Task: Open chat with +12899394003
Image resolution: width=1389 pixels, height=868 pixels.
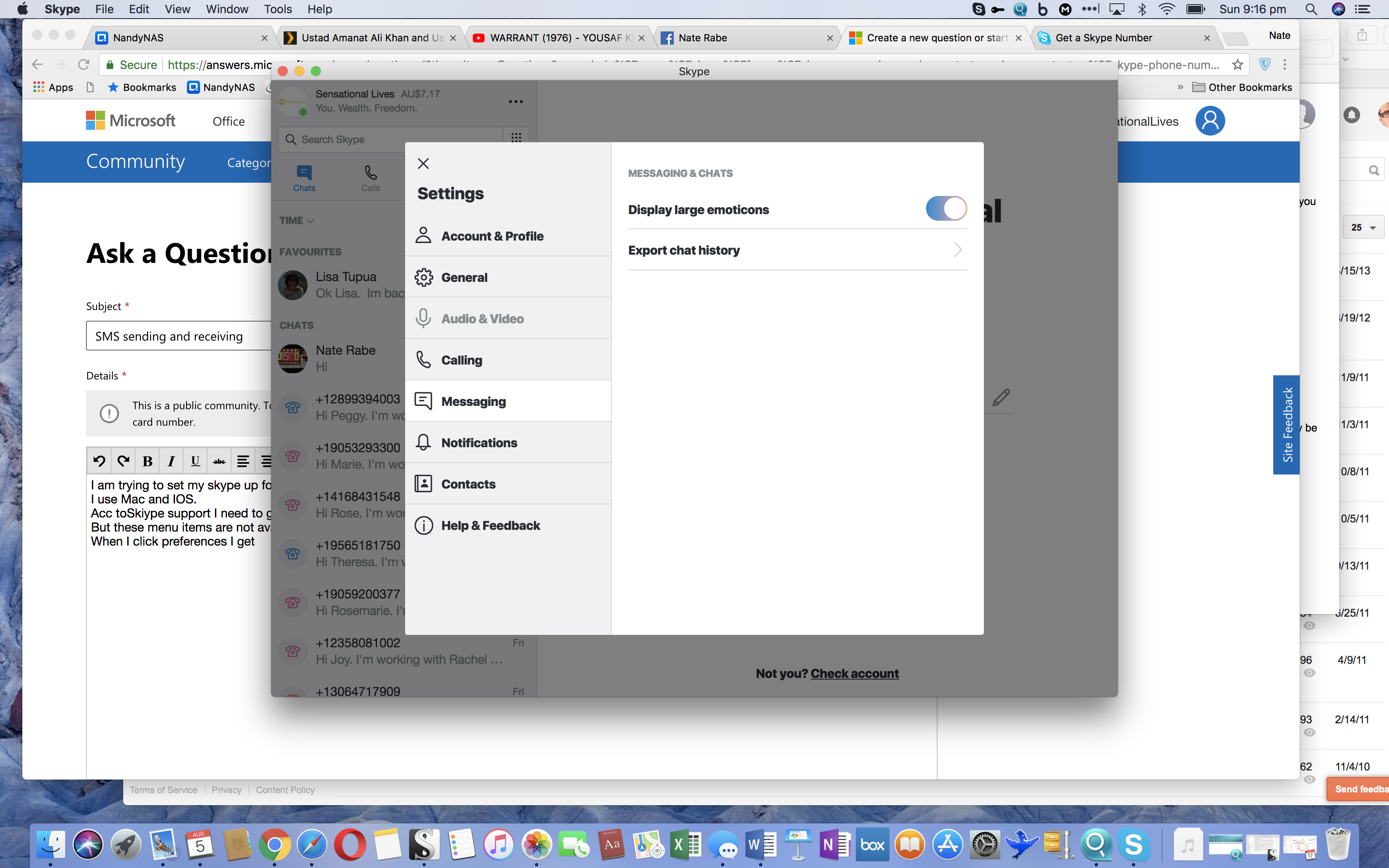Action: 341,407
